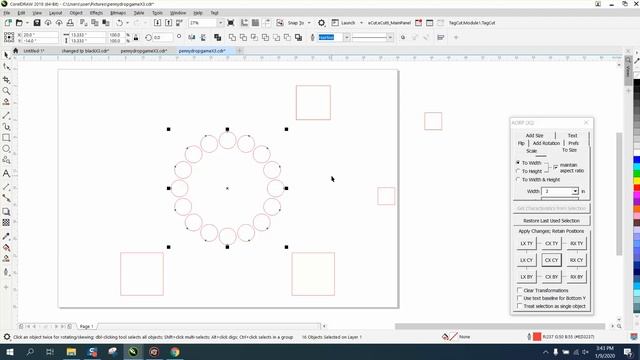640x360 pixels.
Task: Select the Ellipse tool
Action: [x=6, y=149]
